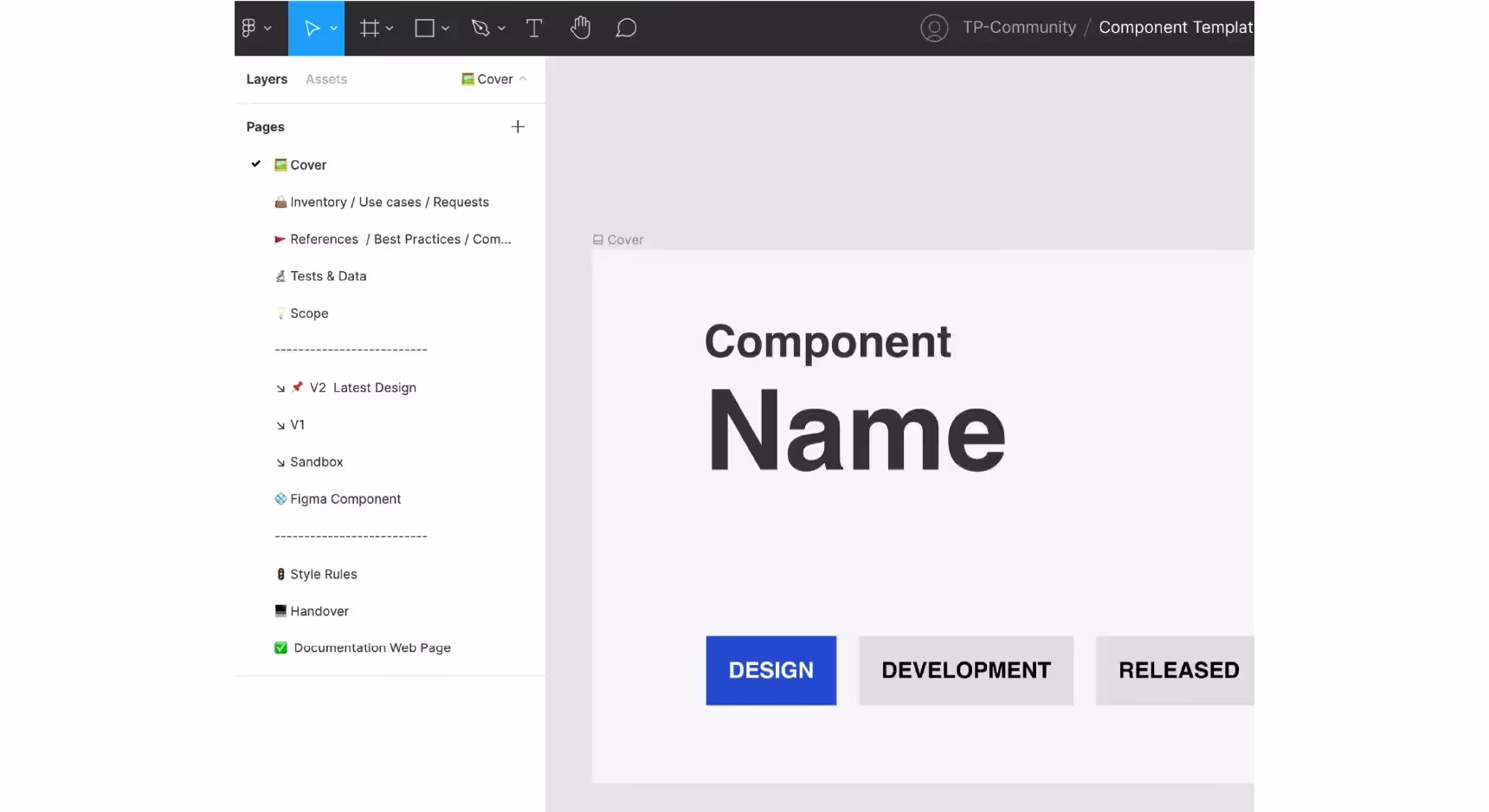Image resolution: width=1489 pixels, height=812 pixels.
Task: Switch to the Layers tab
Action: point(267,79)
